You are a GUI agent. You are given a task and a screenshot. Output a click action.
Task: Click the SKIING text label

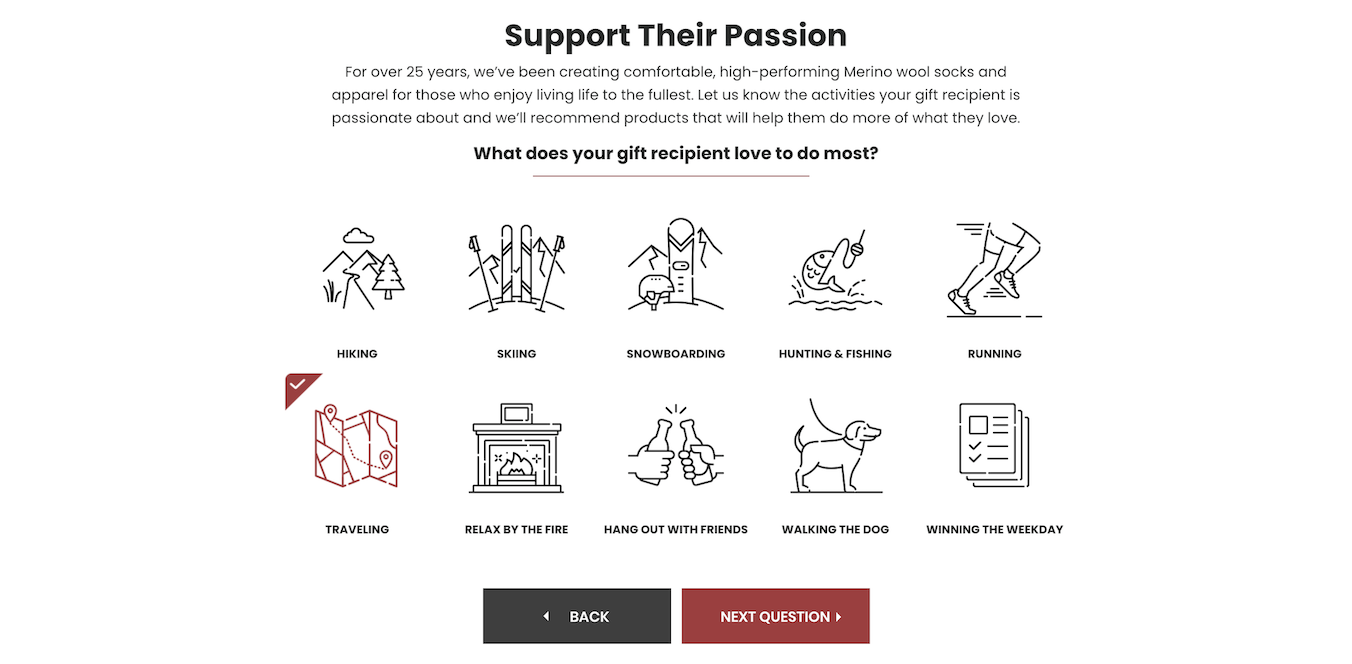click(x=516, y=354)
